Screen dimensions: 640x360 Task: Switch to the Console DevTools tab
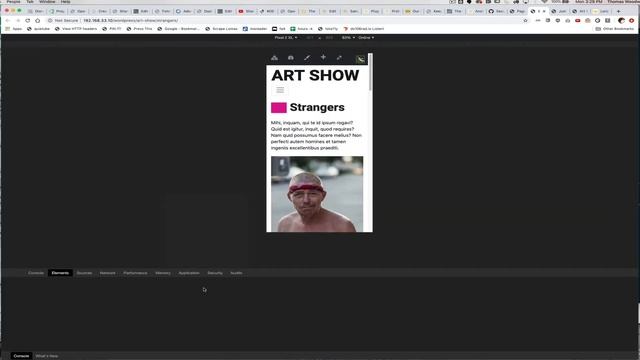pyautogui.click(x=36, y=273)
